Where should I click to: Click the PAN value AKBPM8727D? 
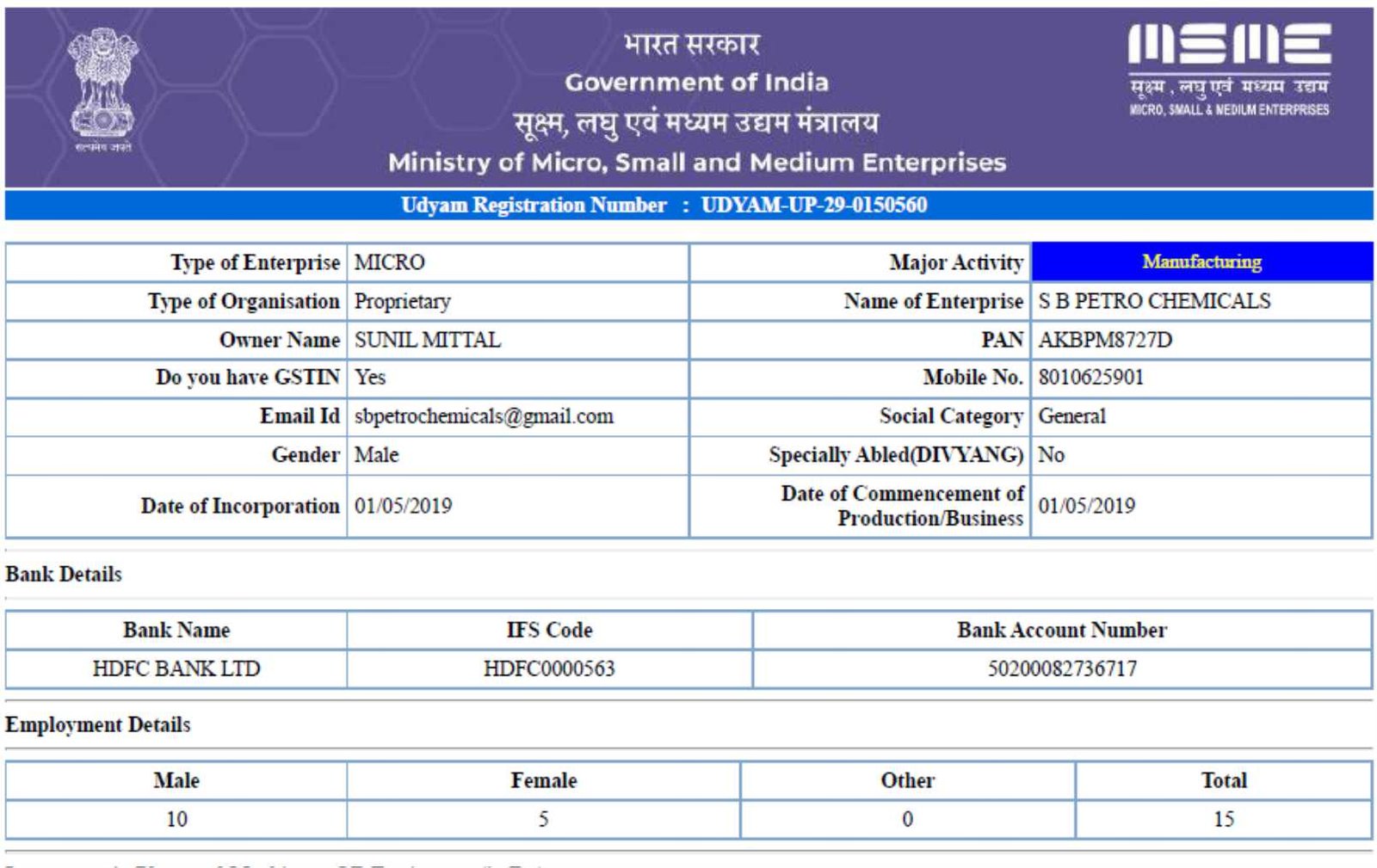tap(1105, 340)
